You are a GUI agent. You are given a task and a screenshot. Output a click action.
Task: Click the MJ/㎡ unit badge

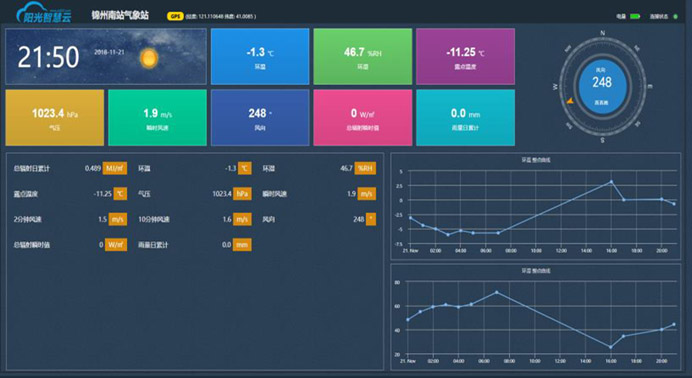(115, 168)
